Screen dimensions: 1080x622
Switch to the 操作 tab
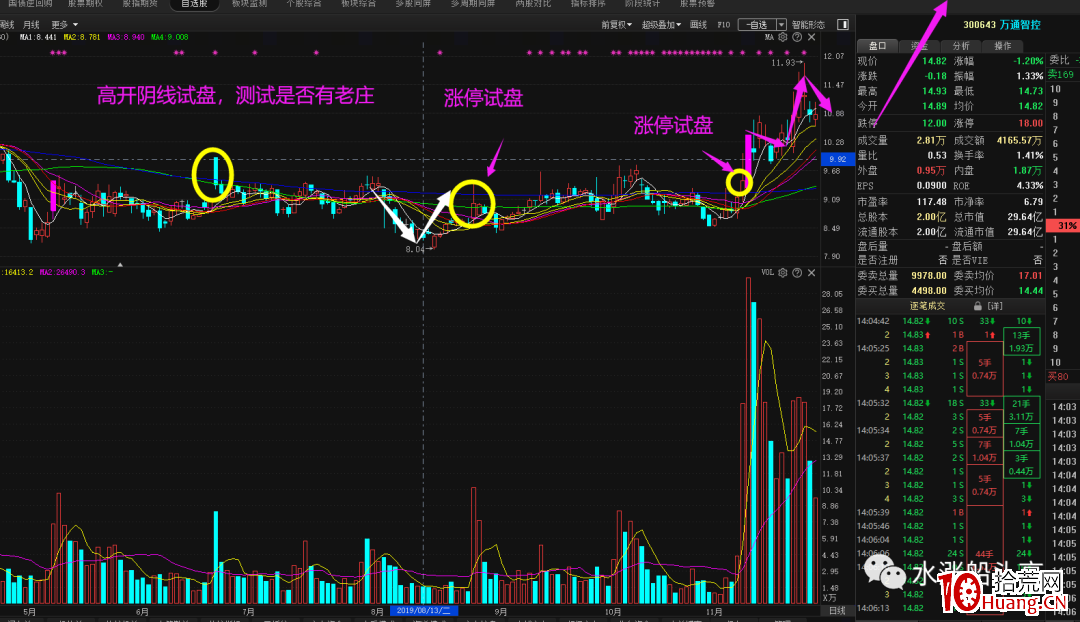point(1003,46)
